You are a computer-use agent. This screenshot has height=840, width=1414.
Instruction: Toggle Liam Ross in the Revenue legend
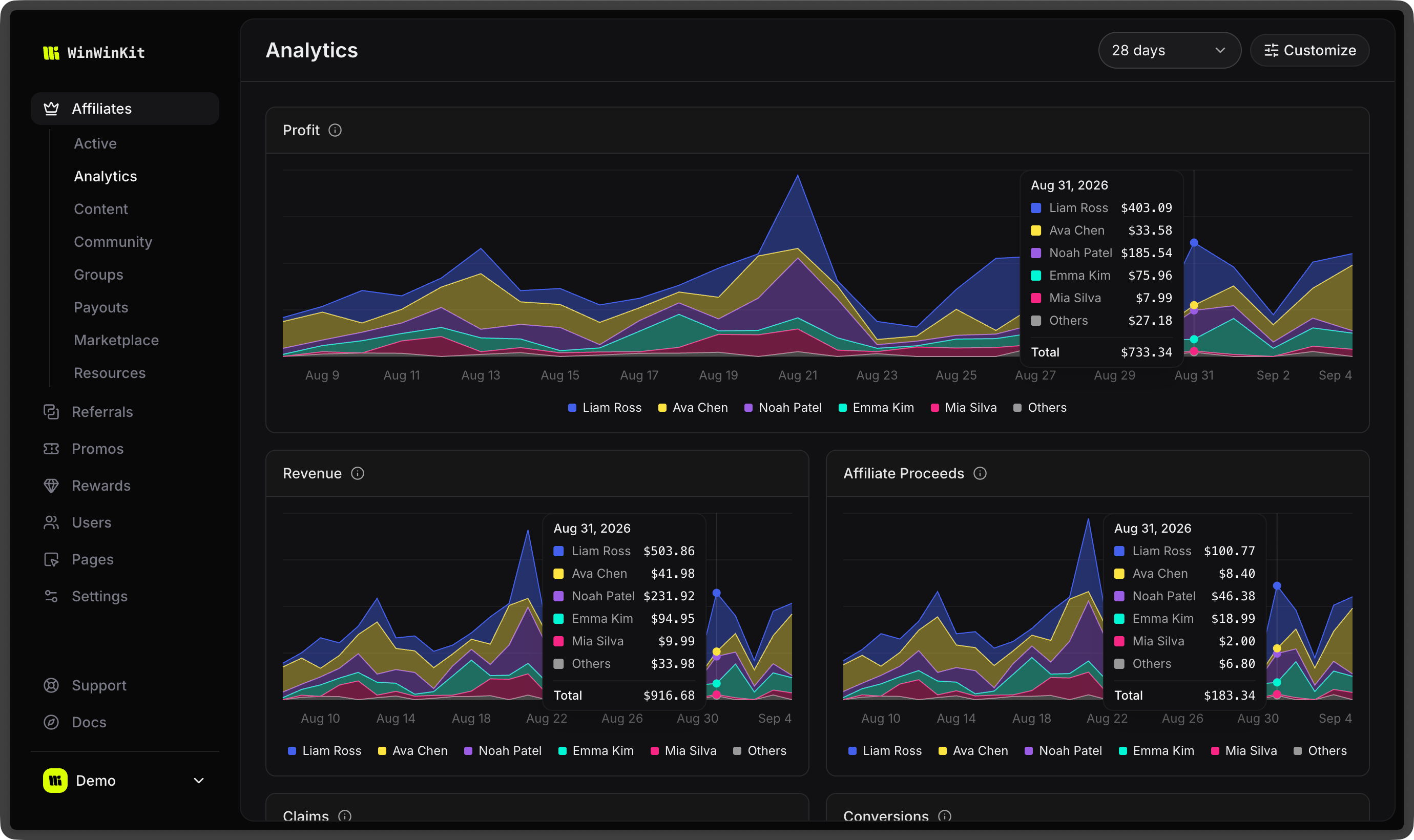click(324, 750)
